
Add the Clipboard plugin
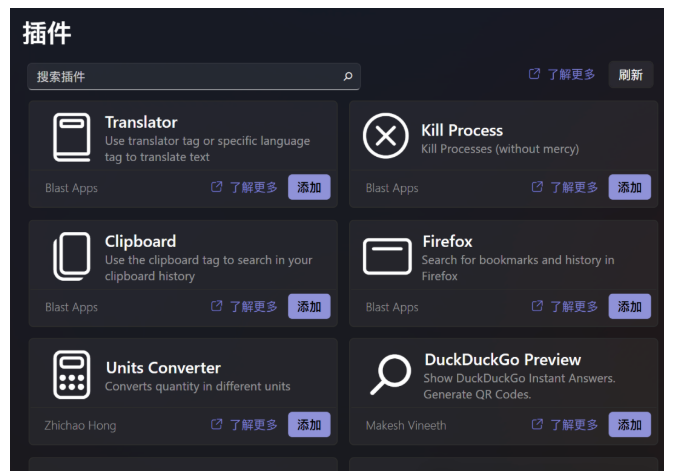[309, 307]
